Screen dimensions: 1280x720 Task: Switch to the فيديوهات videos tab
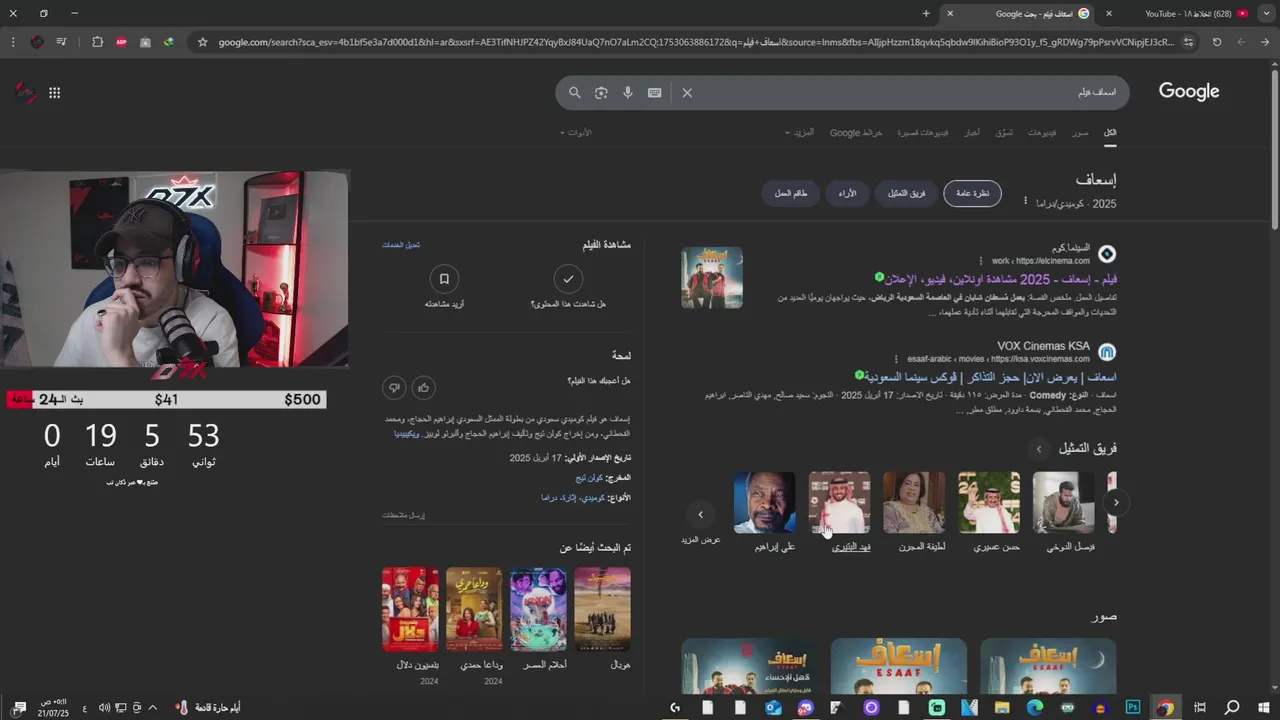(1041, 132)
